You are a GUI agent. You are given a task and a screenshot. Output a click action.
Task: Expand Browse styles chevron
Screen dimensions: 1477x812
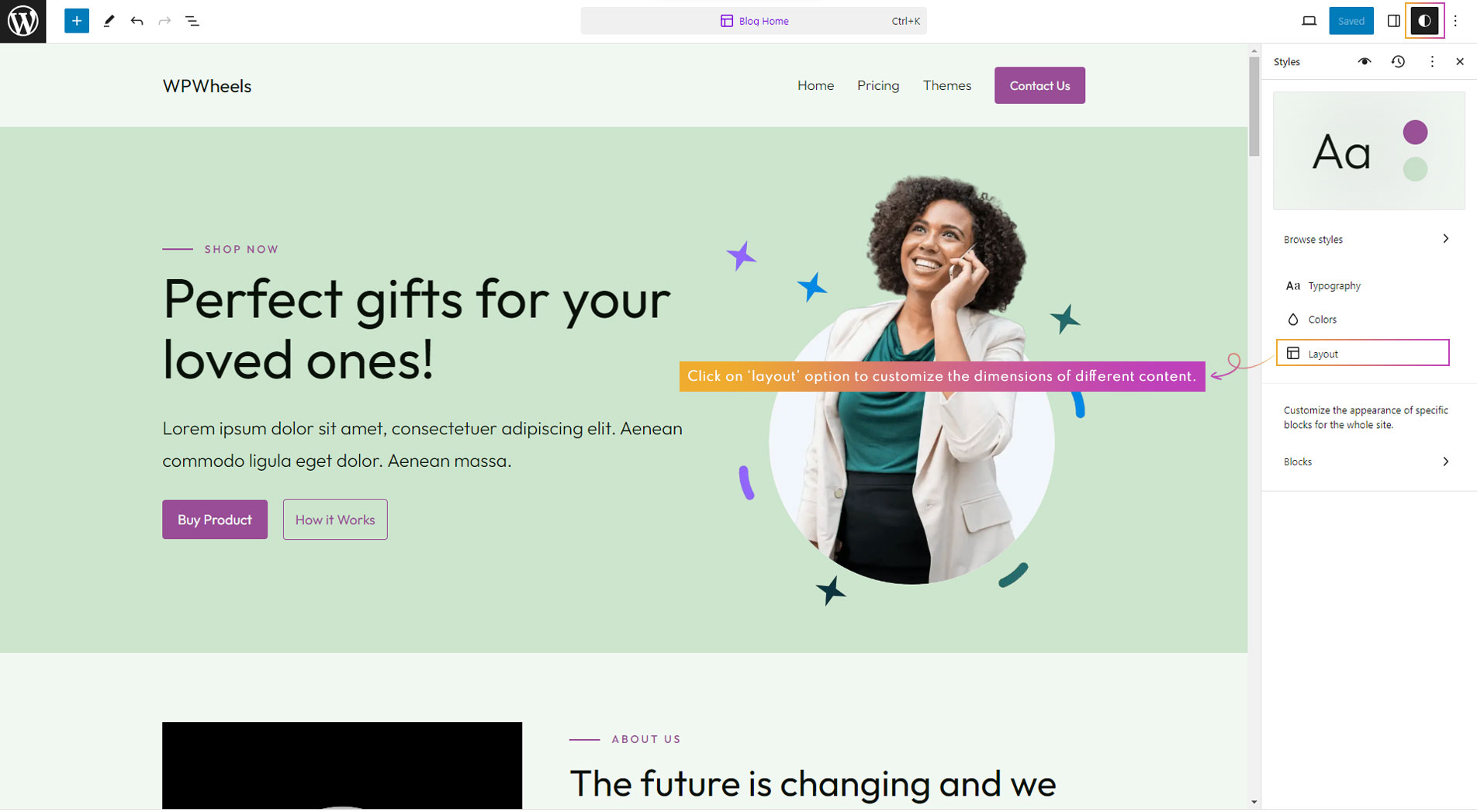1445,239
